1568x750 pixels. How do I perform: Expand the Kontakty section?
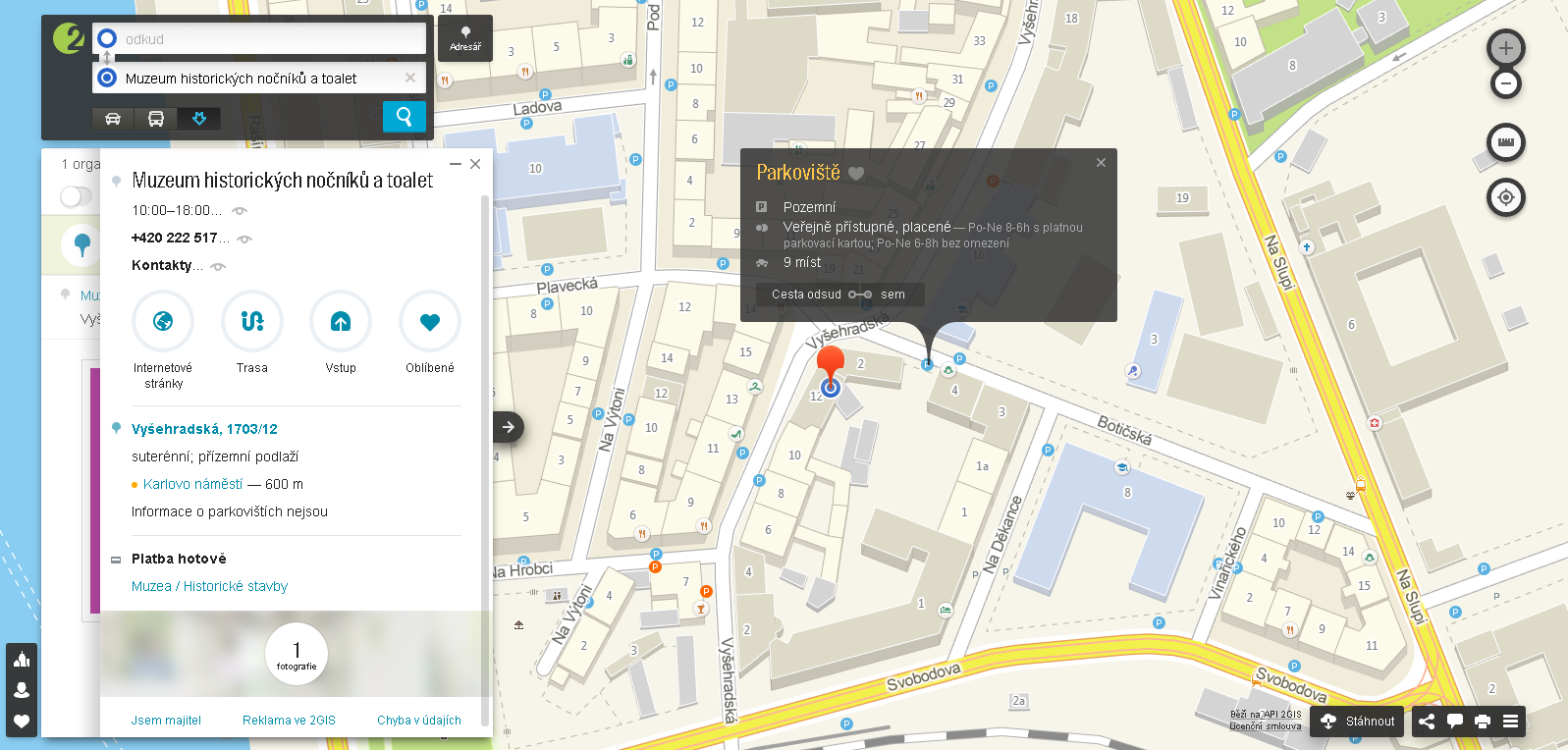pyautogui.click(x=218, y=266)
